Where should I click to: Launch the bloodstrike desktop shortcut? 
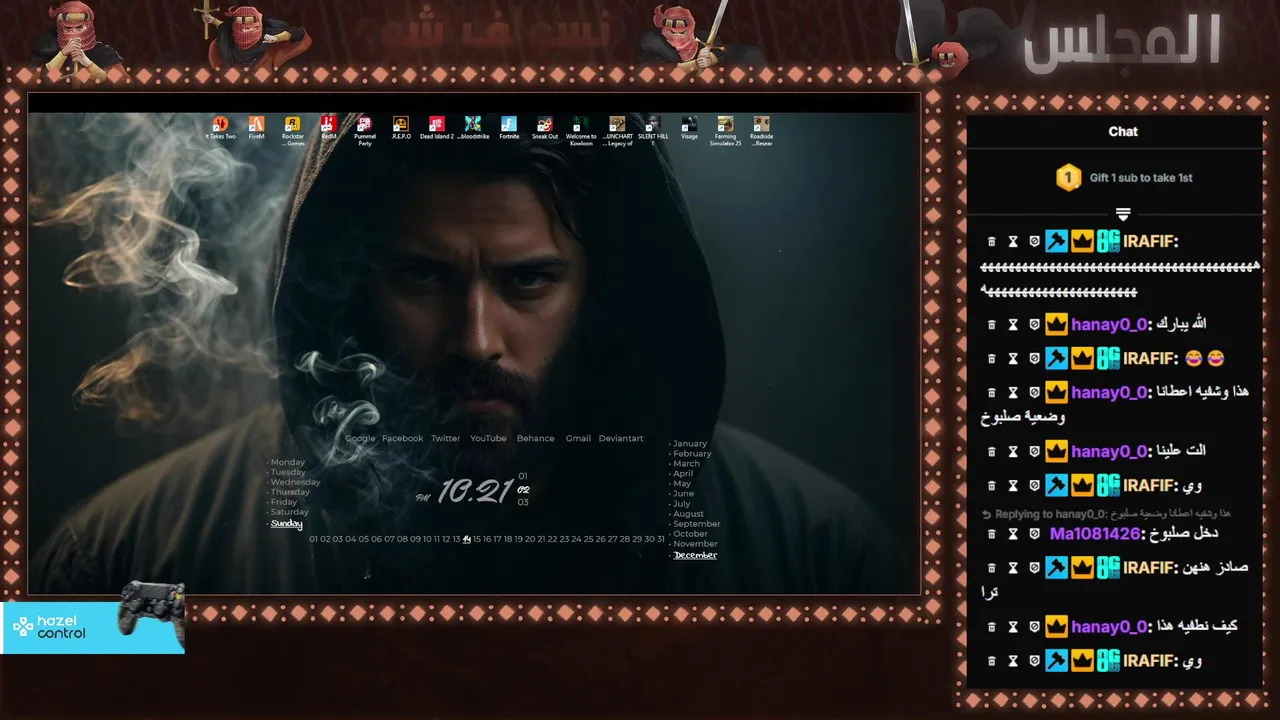[472, 129]
